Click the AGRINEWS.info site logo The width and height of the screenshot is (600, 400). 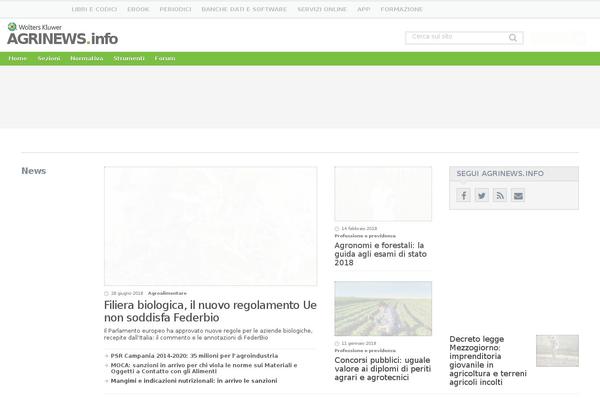[x=62, y=39]
